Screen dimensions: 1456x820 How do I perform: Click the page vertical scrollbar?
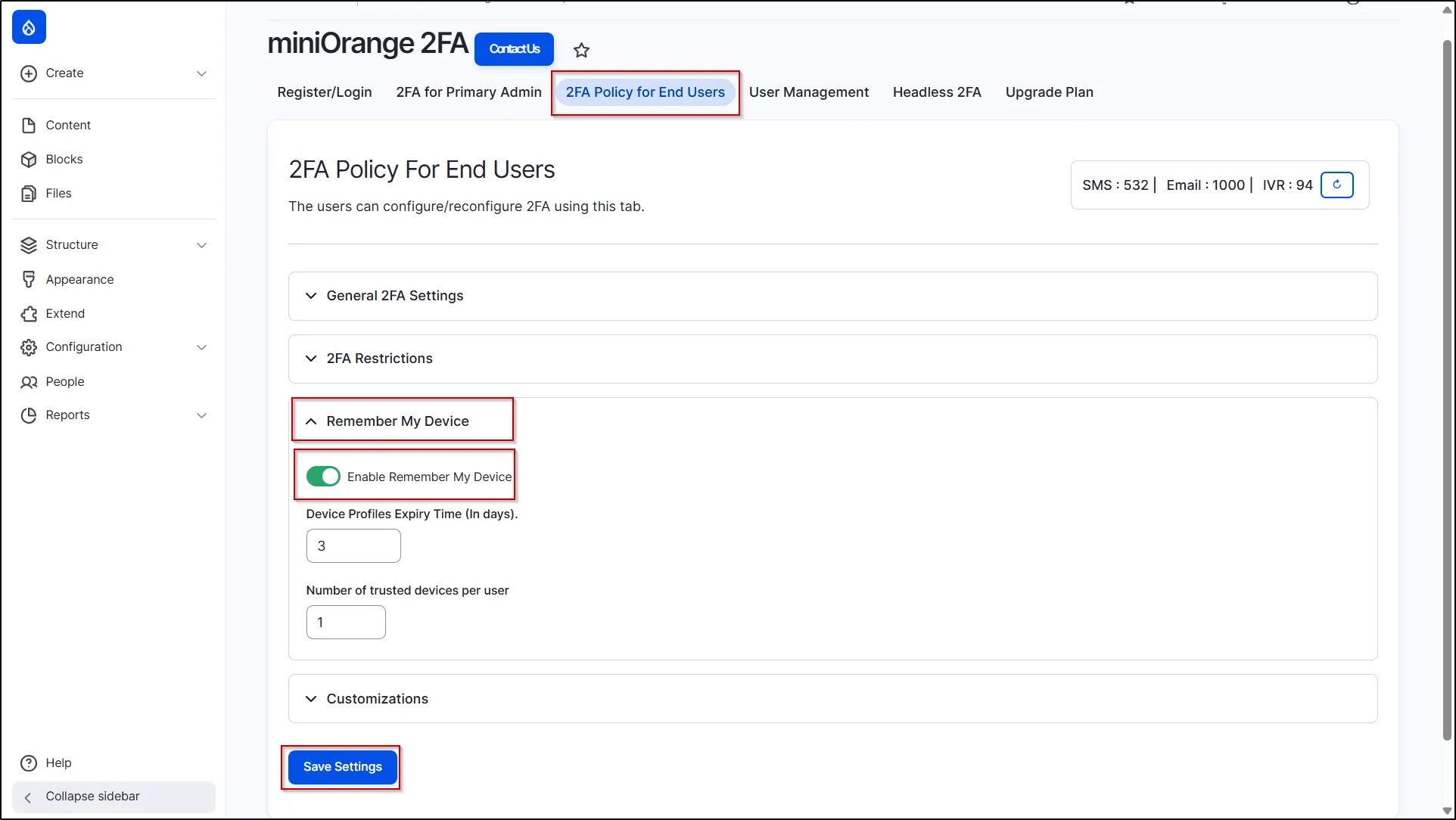[x=1447, y=390]
